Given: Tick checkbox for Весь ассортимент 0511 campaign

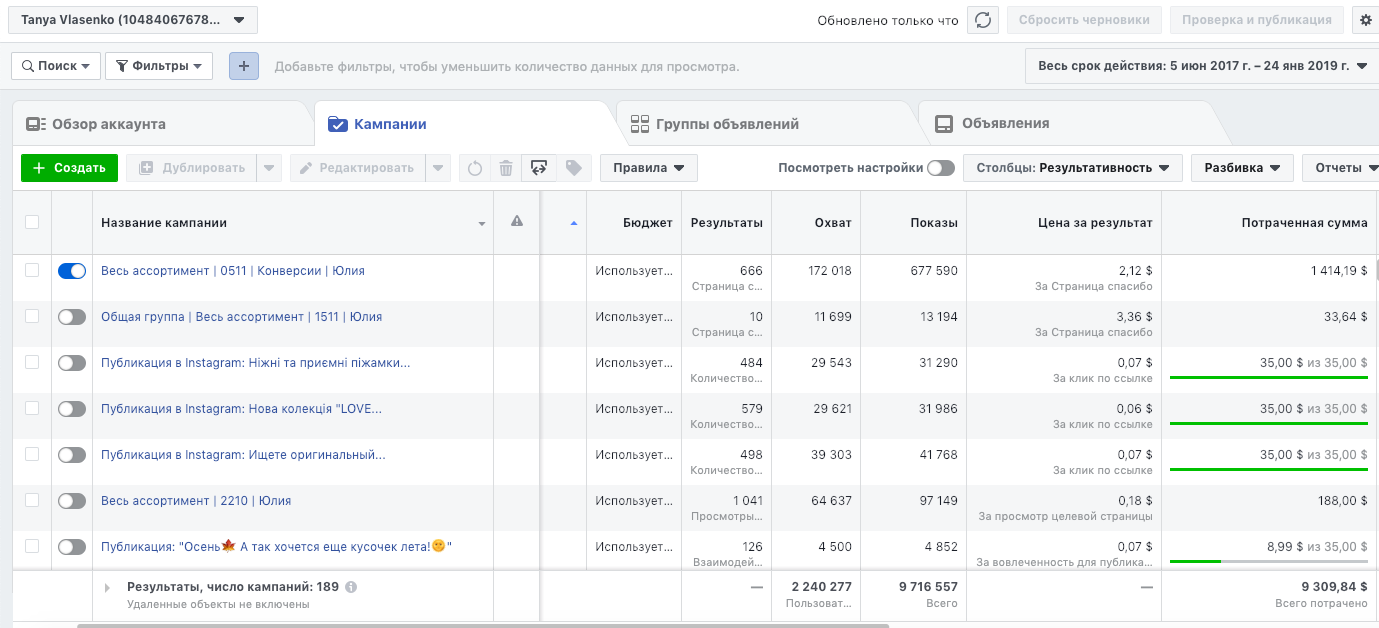Looking at the screenshot, I should (x=32, y=270).
